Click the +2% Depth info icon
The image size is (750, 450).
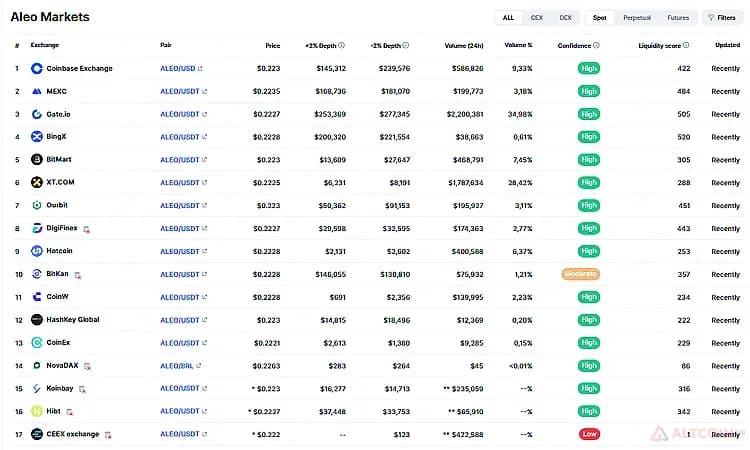tap(342, 45)
